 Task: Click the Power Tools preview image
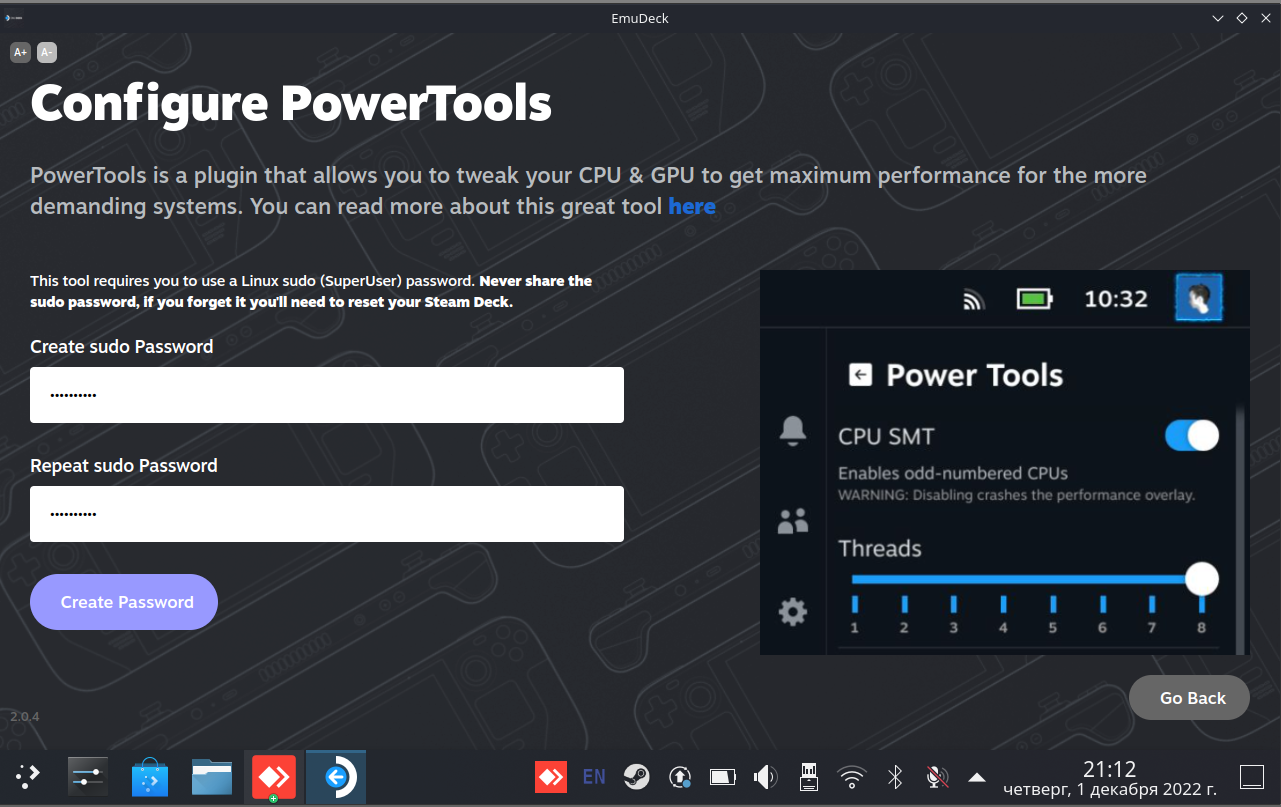1005,462
